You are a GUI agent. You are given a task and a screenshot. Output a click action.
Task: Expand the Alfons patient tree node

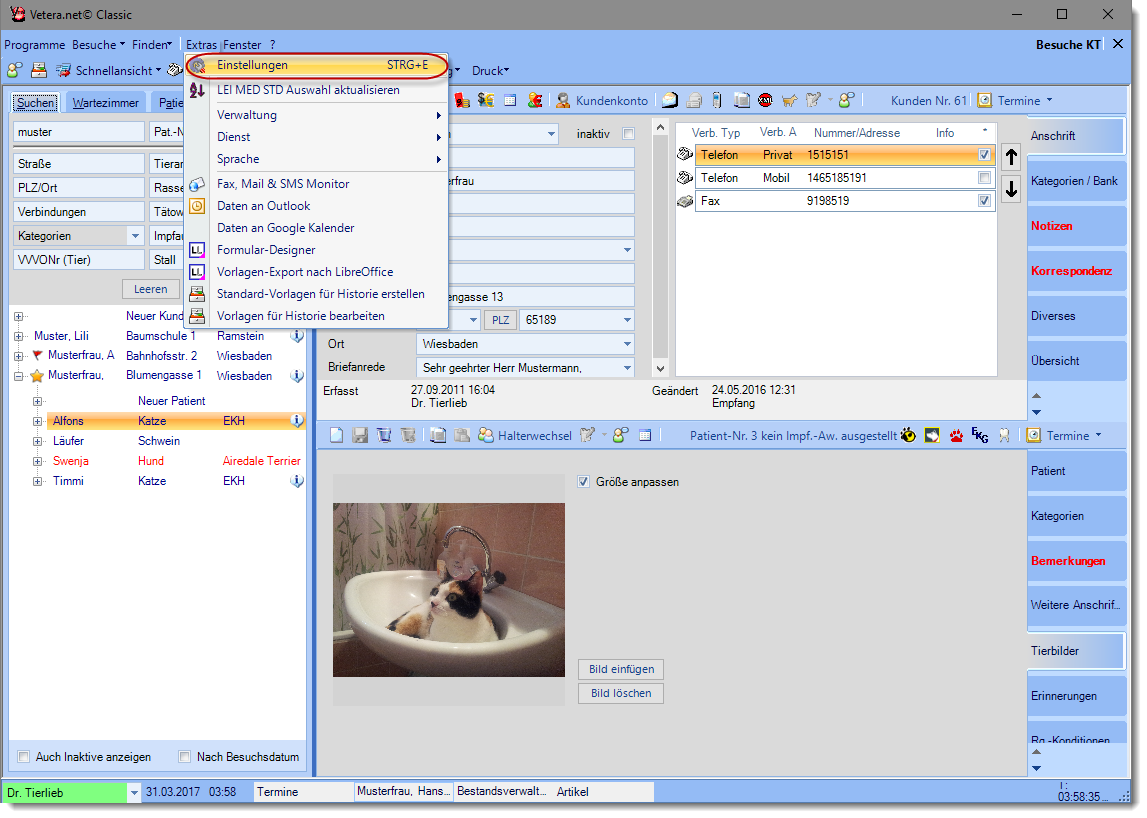tap(38, 421)
